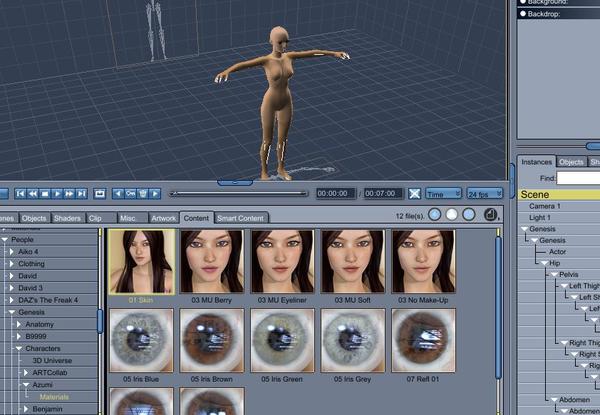Open the Time dropdown
Viewport: 600px width, 415px height.
pos(443,194)
